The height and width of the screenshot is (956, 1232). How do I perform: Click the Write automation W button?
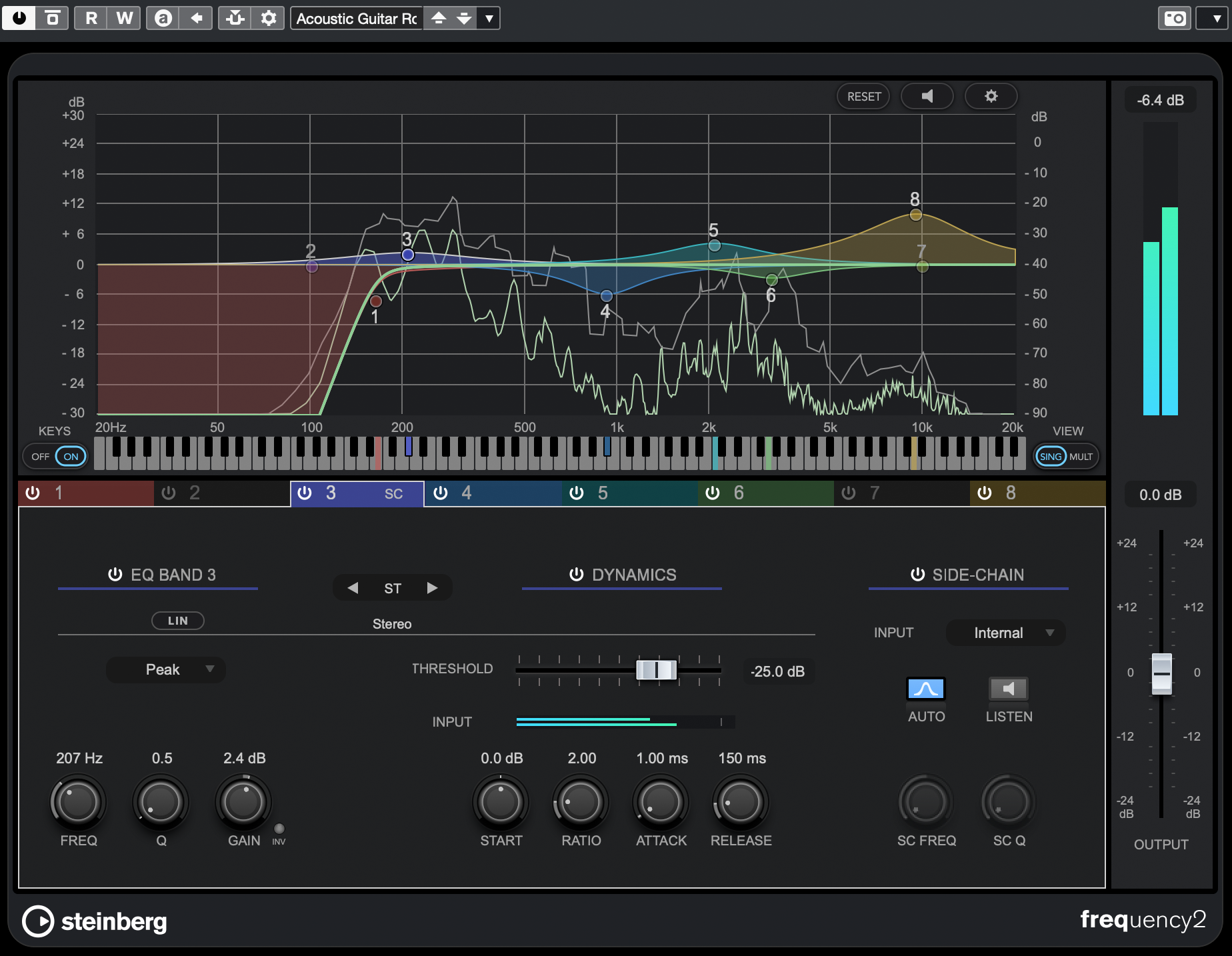(x=125, y=18)
